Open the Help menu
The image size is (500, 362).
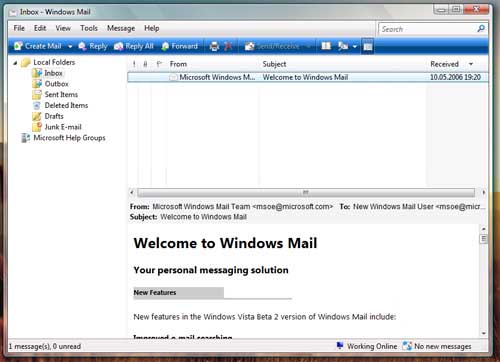[x=152, y=28]
